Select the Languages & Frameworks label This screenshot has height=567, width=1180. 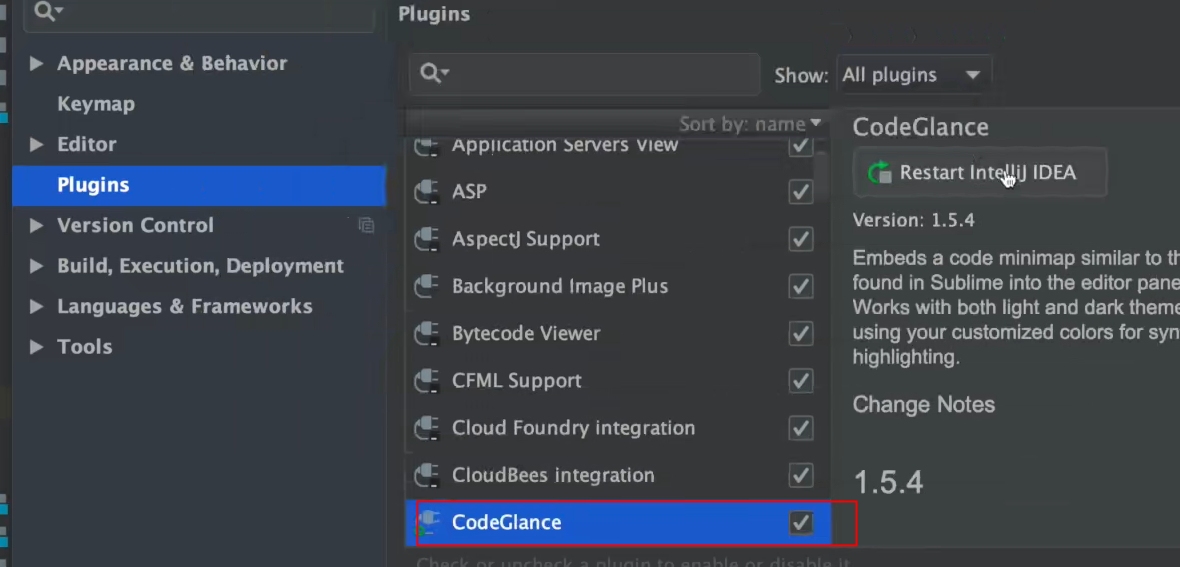pos(184,306)
